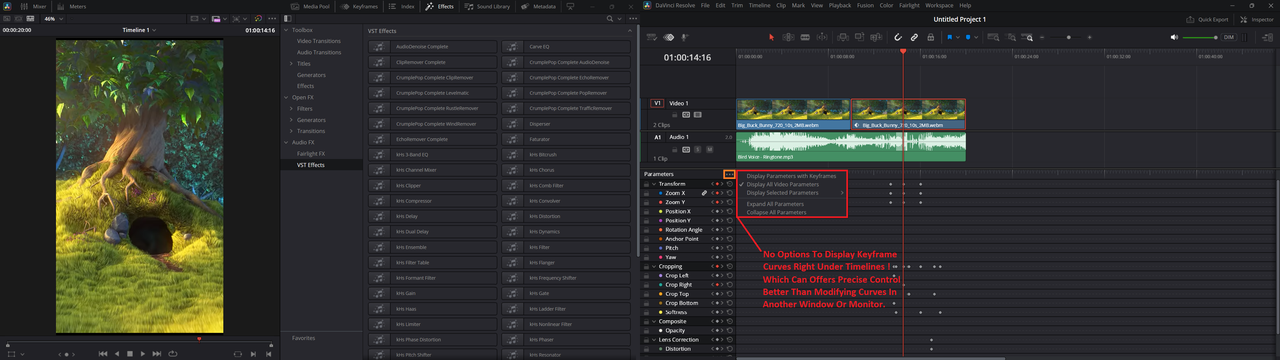
Task: Open the Meters panel
Action: point(70,6)
